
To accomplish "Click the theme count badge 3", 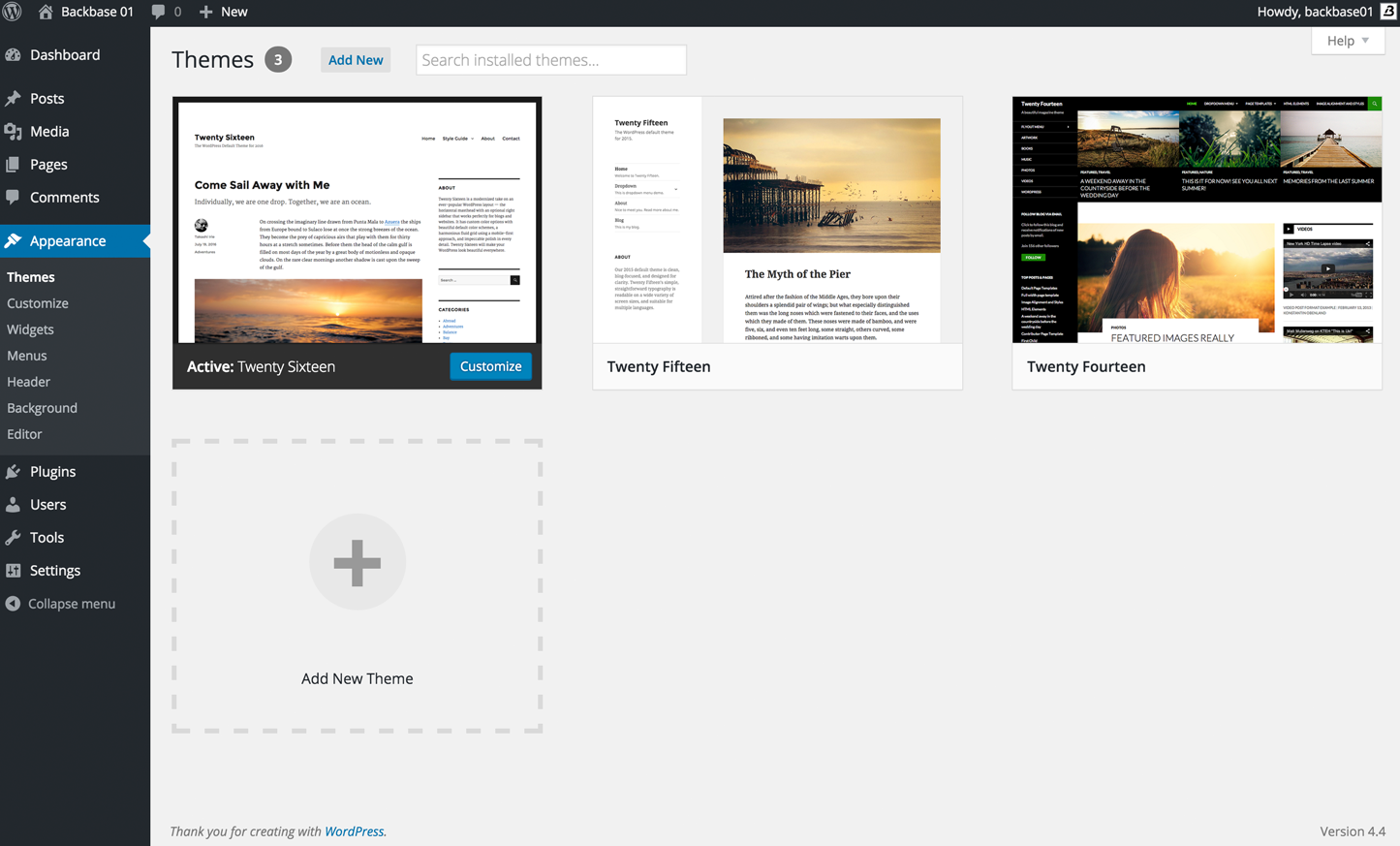I will tap(278, 60).
